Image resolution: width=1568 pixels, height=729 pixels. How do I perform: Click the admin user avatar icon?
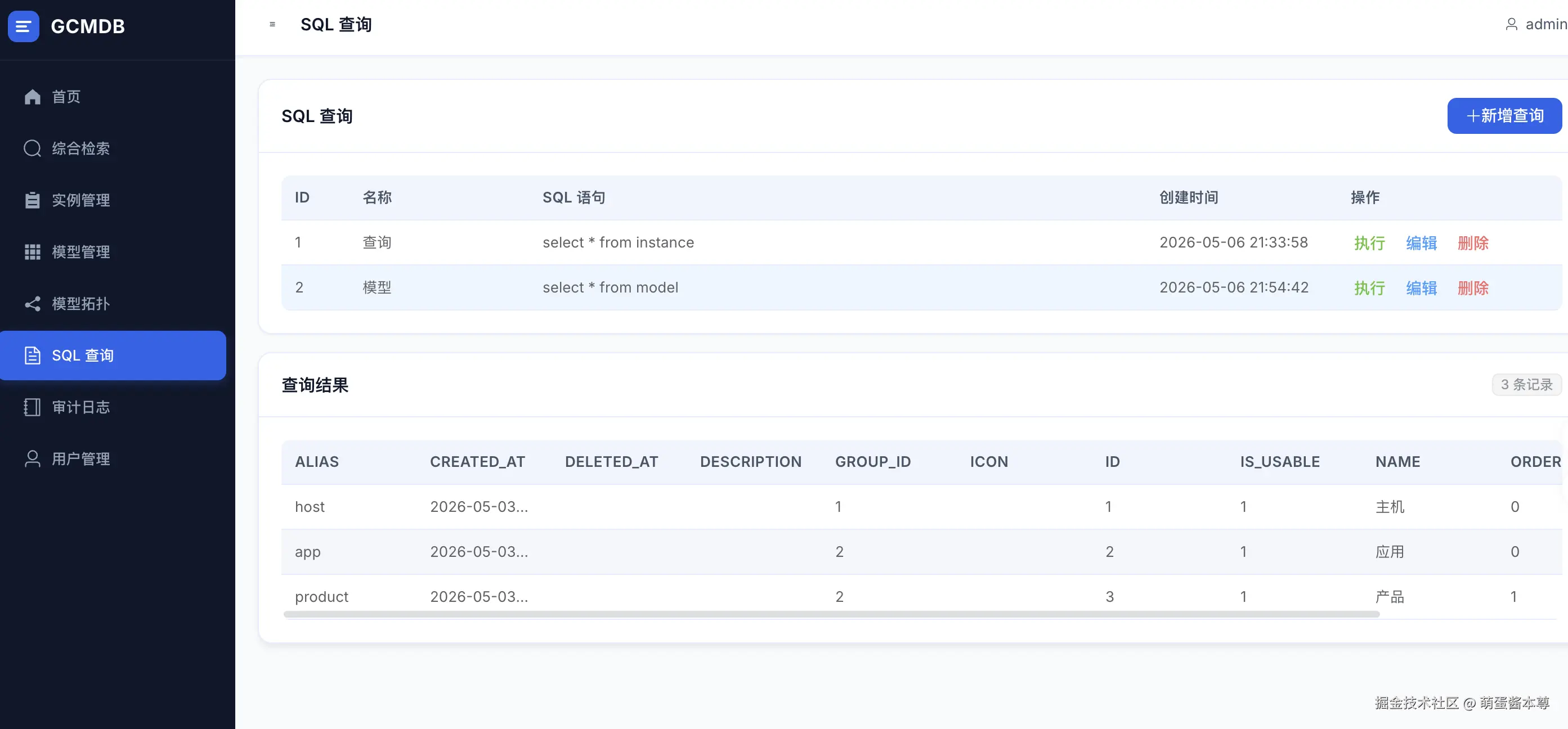click(1511, 24)
